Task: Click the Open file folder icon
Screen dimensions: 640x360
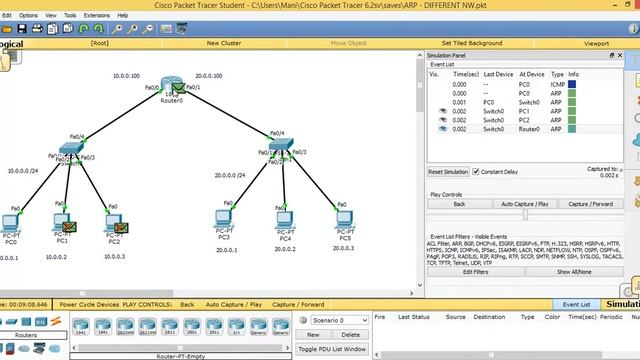Action: click(7, 29)
